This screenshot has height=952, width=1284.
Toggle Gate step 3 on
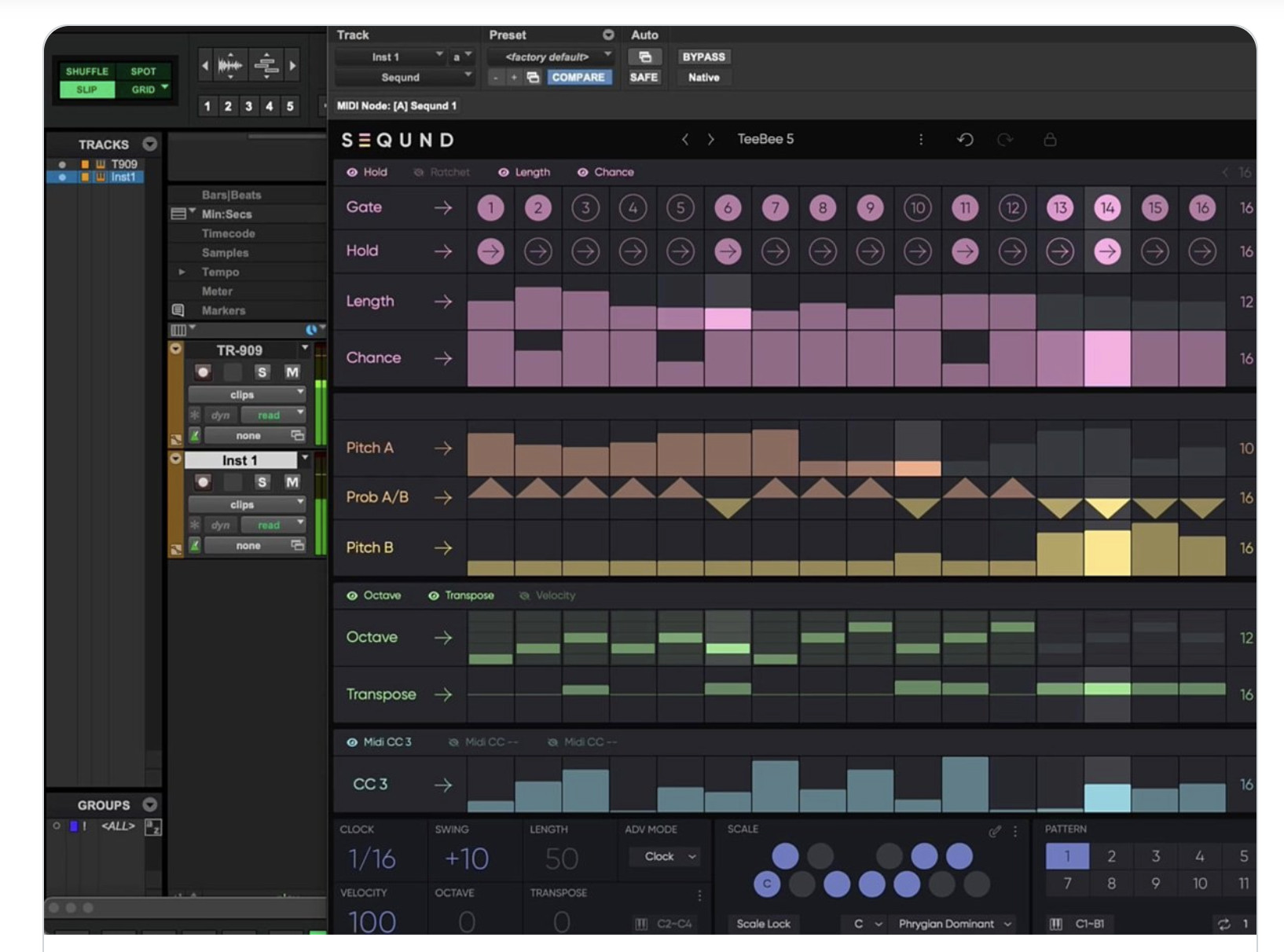[585, 207]
